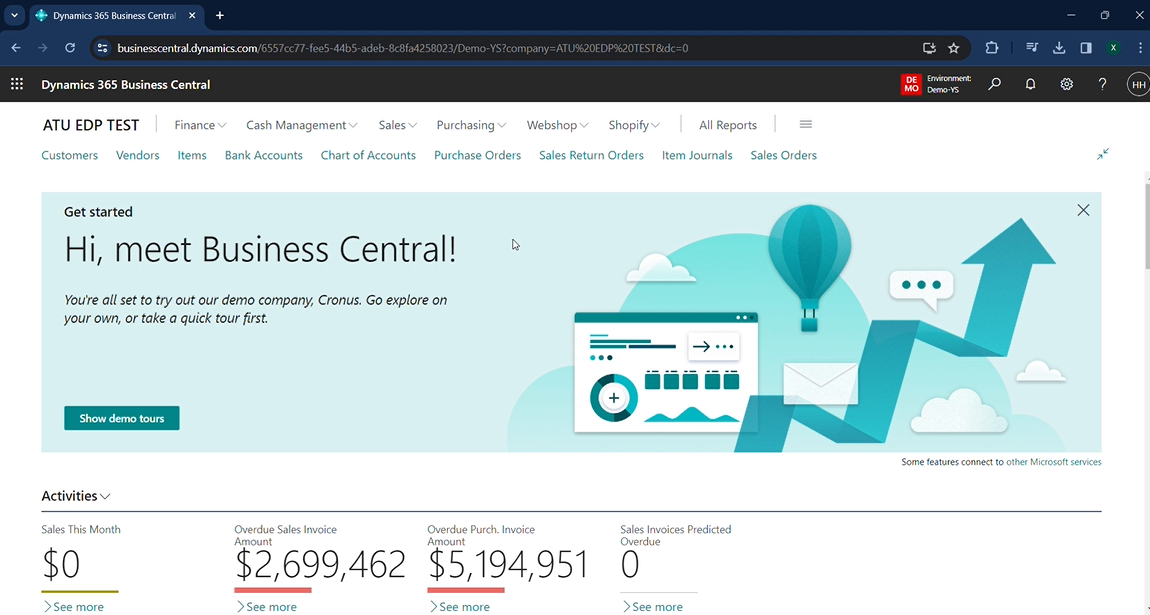
Task: Expand the Shopify menu
Action: click(x=634, y=125)
